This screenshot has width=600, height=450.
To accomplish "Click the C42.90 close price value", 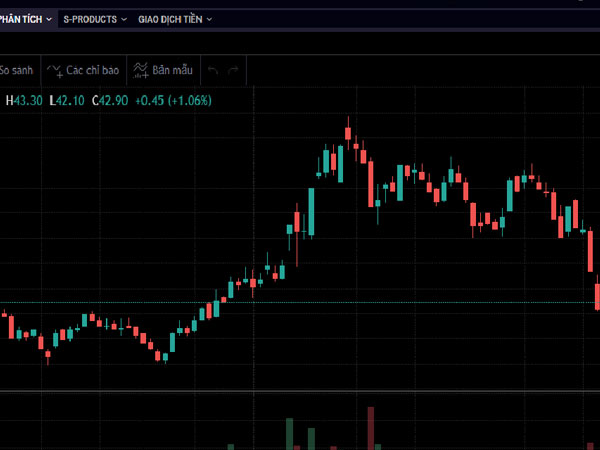I will click(x=111, y=100).
